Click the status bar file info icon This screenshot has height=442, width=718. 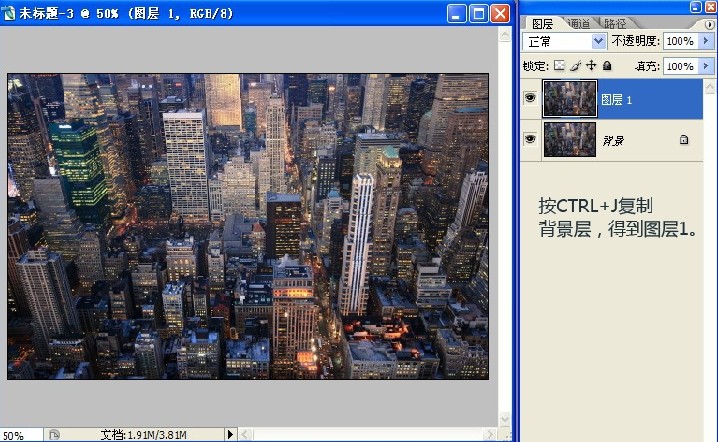55,435
